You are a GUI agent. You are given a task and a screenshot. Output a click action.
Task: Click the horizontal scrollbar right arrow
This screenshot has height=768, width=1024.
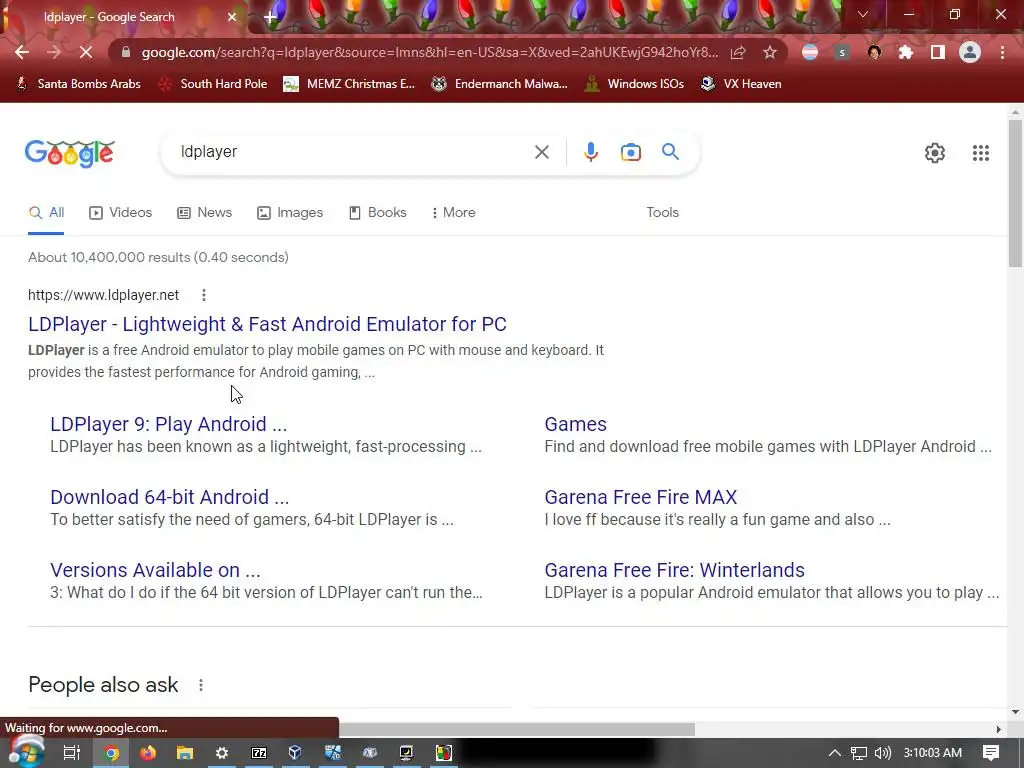[x=998, y=729]
